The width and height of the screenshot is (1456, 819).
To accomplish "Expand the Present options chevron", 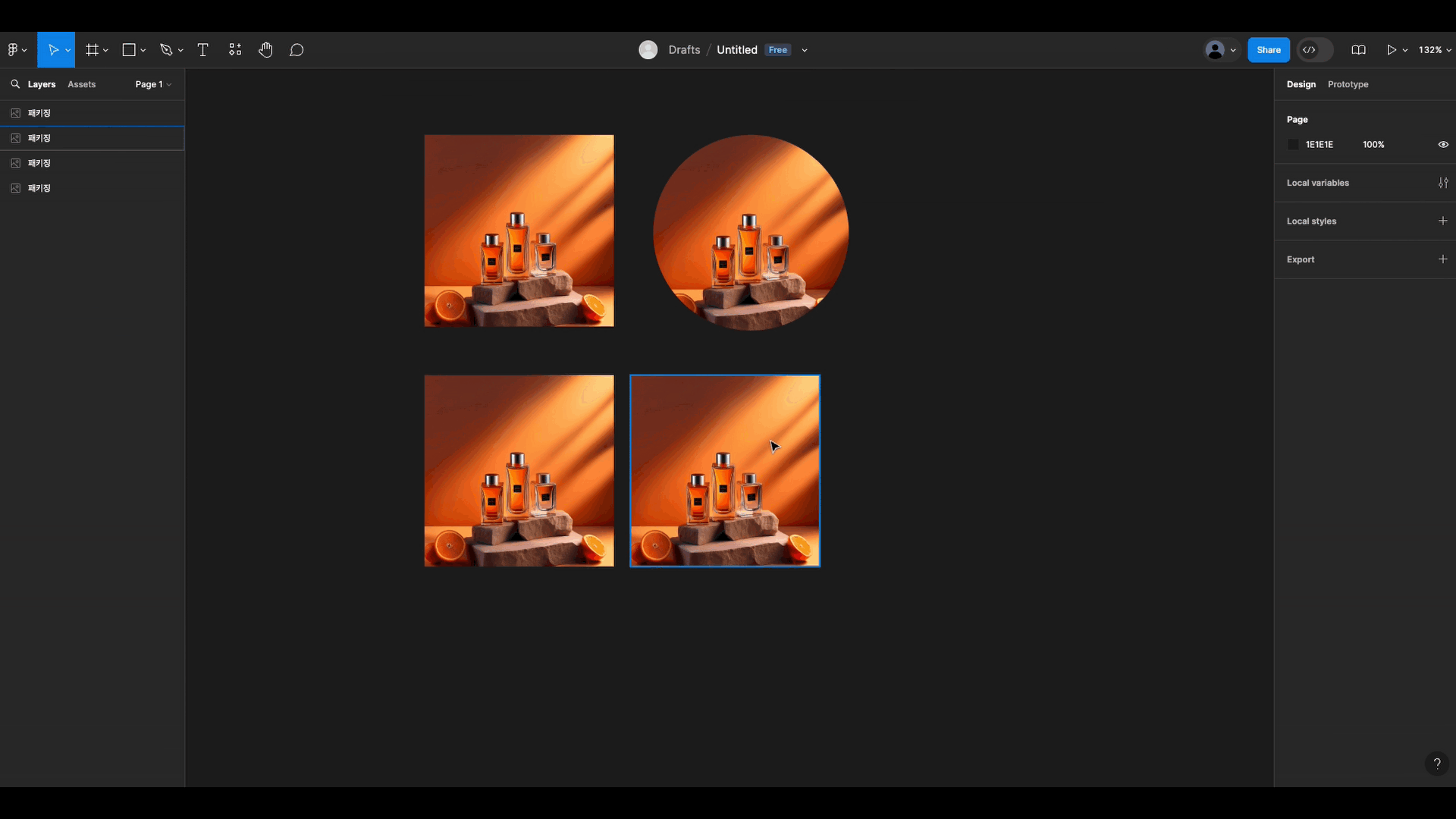I will (1405, 50).
